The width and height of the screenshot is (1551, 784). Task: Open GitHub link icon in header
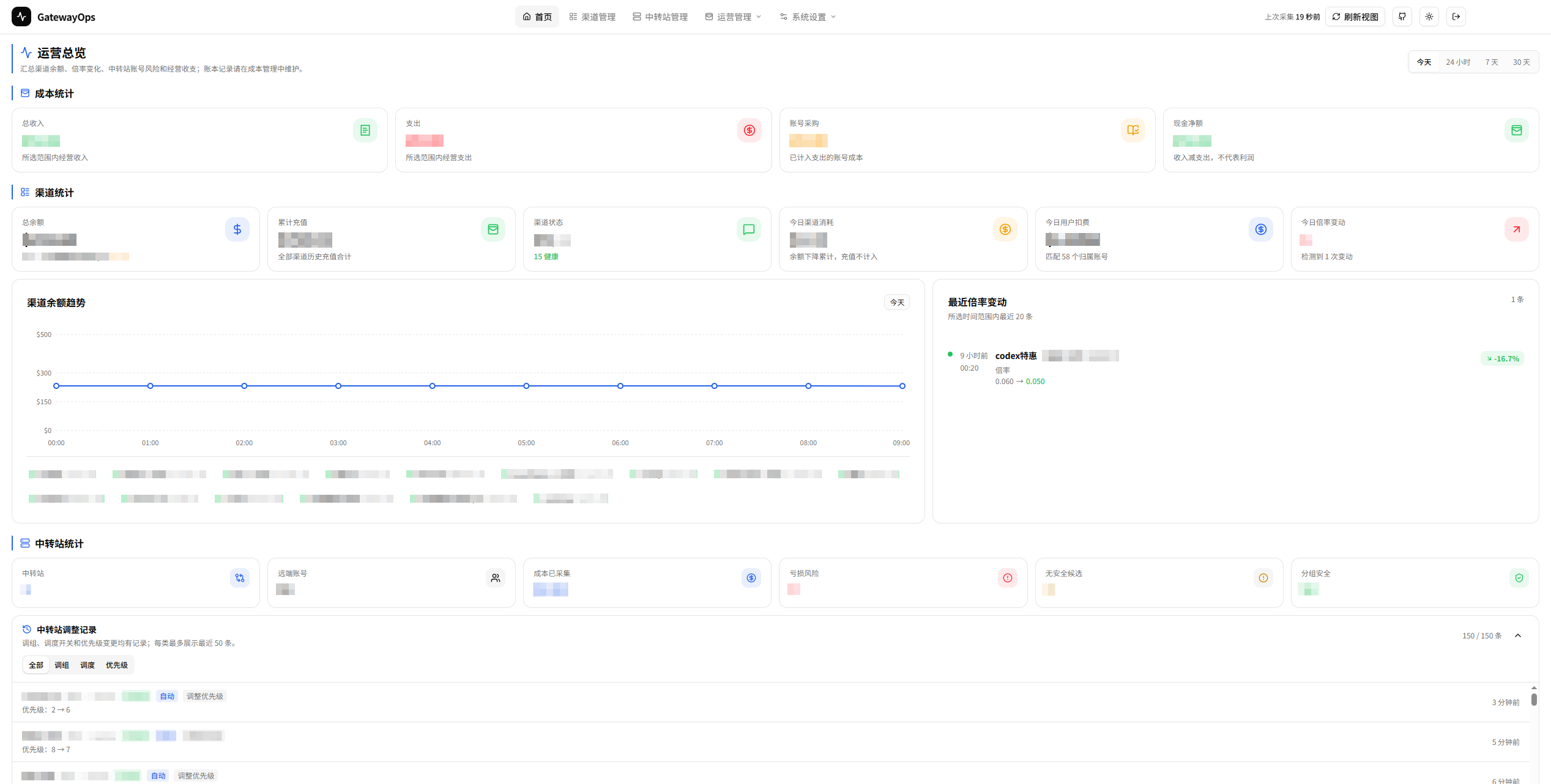coord(1402,17)
